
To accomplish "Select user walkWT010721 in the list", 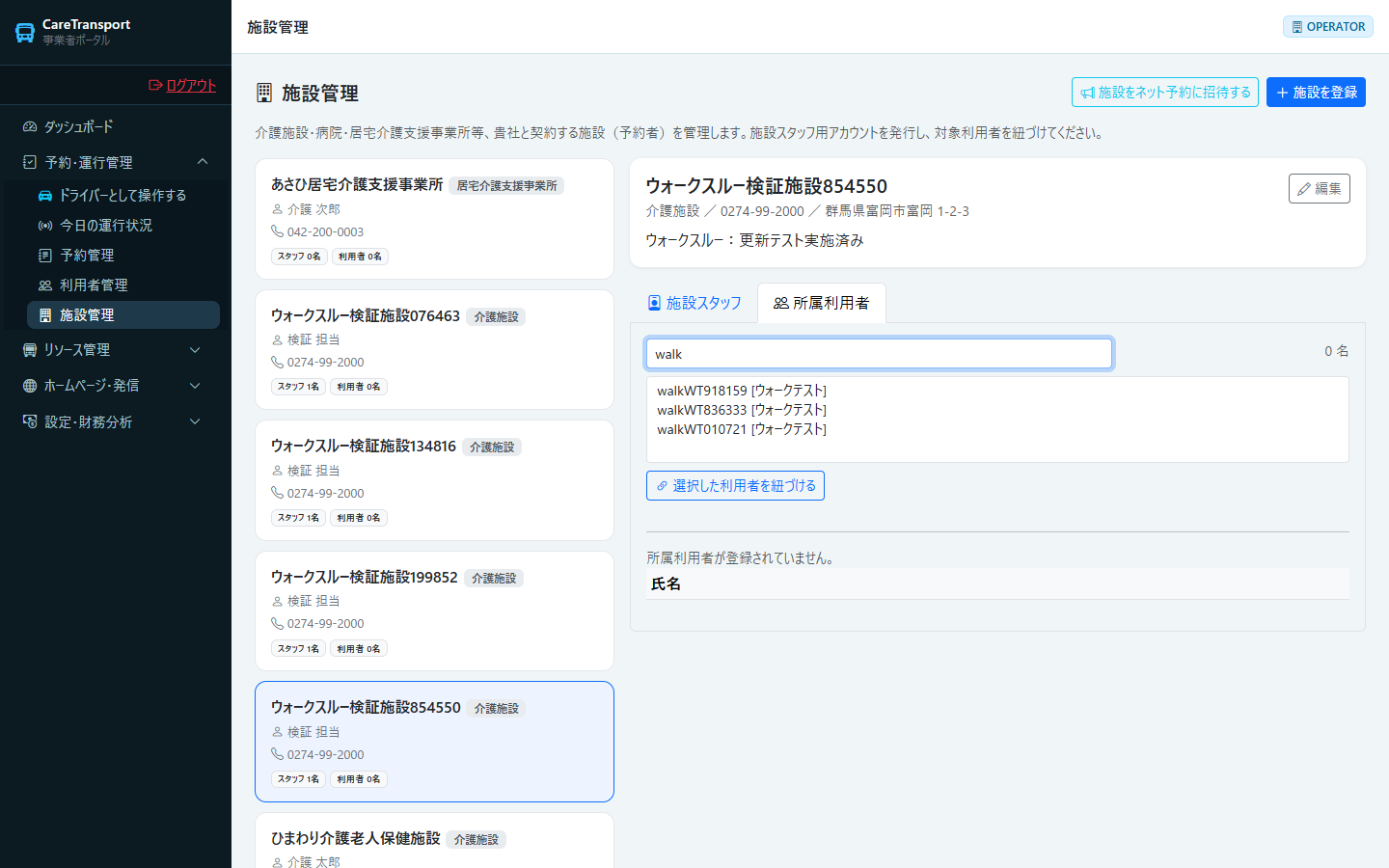I will (x=742, y=429).
